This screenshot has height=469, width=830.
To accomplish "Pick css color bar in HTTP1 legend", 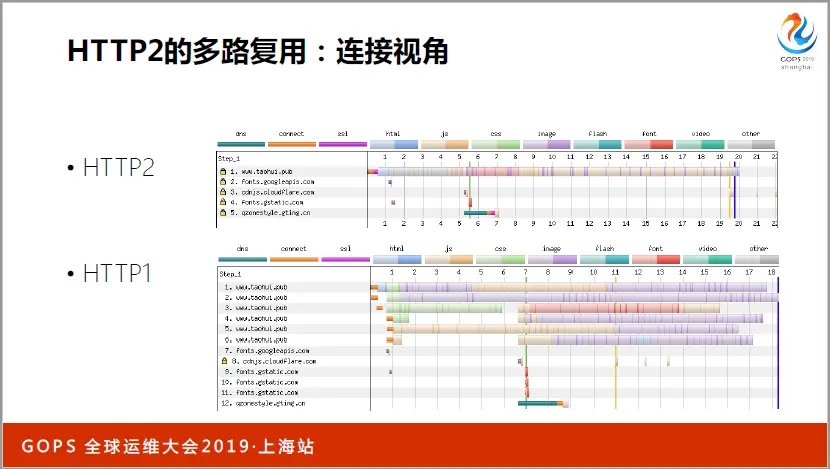I will click(x=500, y=259).
